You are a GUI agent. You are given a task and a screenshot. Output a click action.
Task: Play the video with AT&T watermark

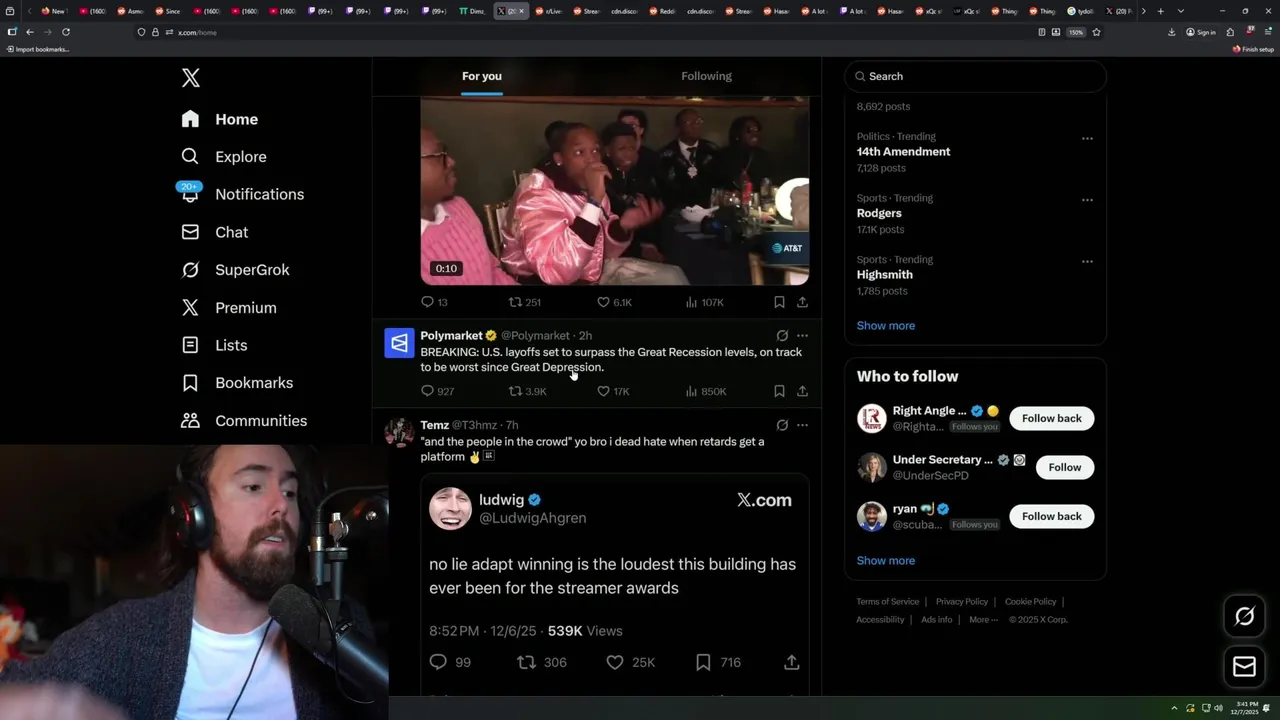pos(614,191)
